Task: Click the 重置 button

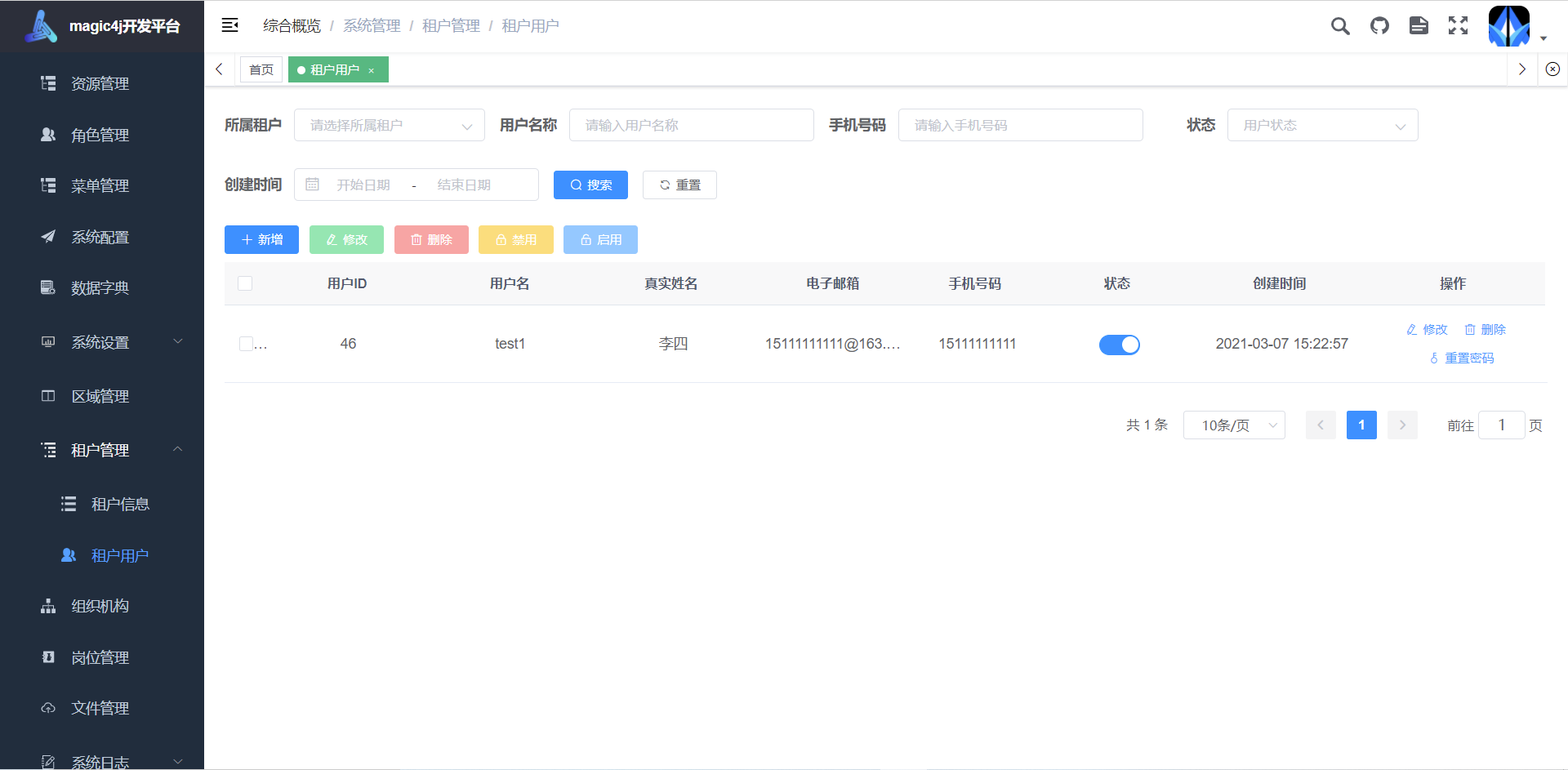Action: (x=679, y=185)
